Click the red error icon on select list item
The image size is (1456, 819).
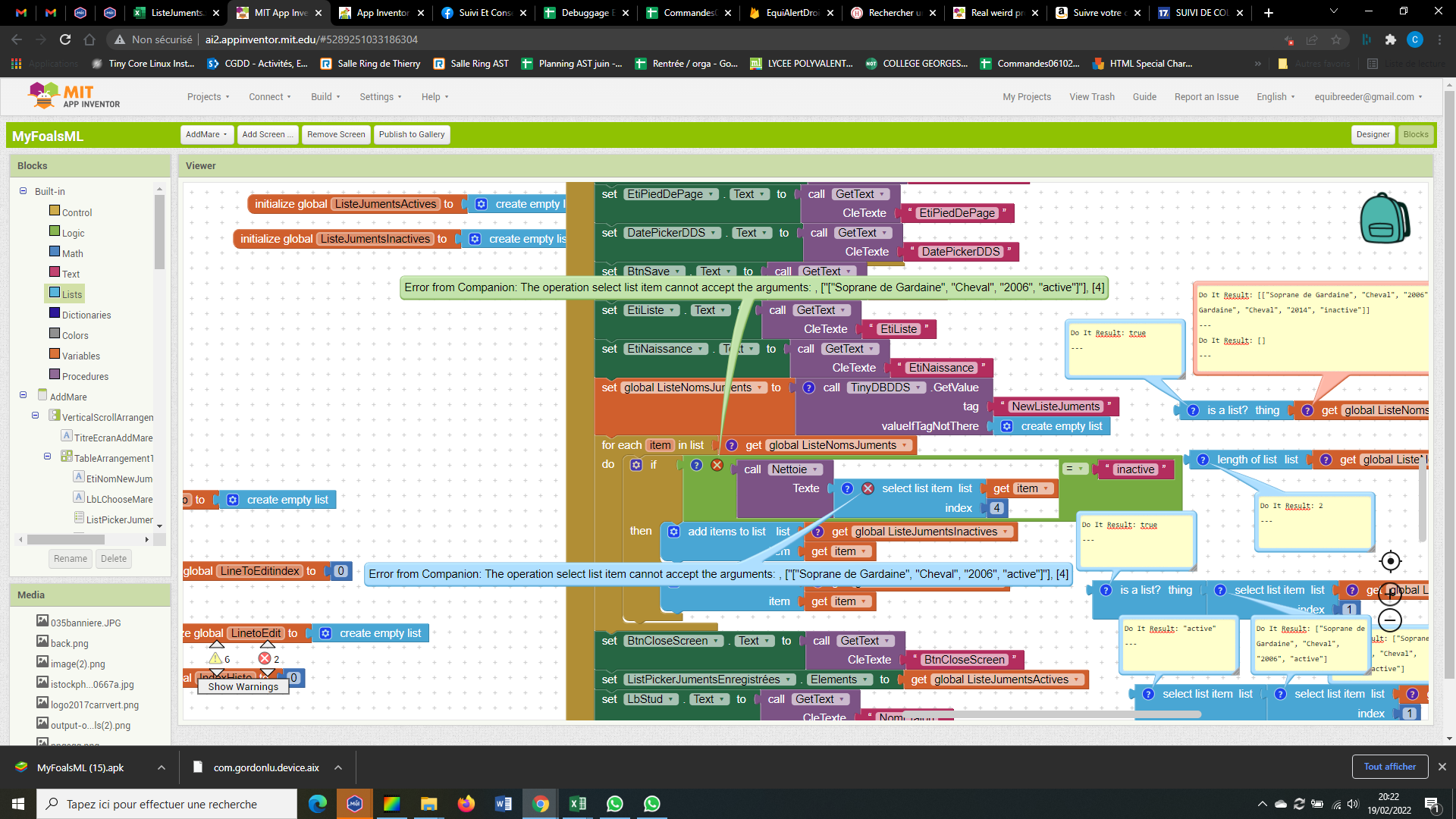pyautogui.click(x=868, y=488)
